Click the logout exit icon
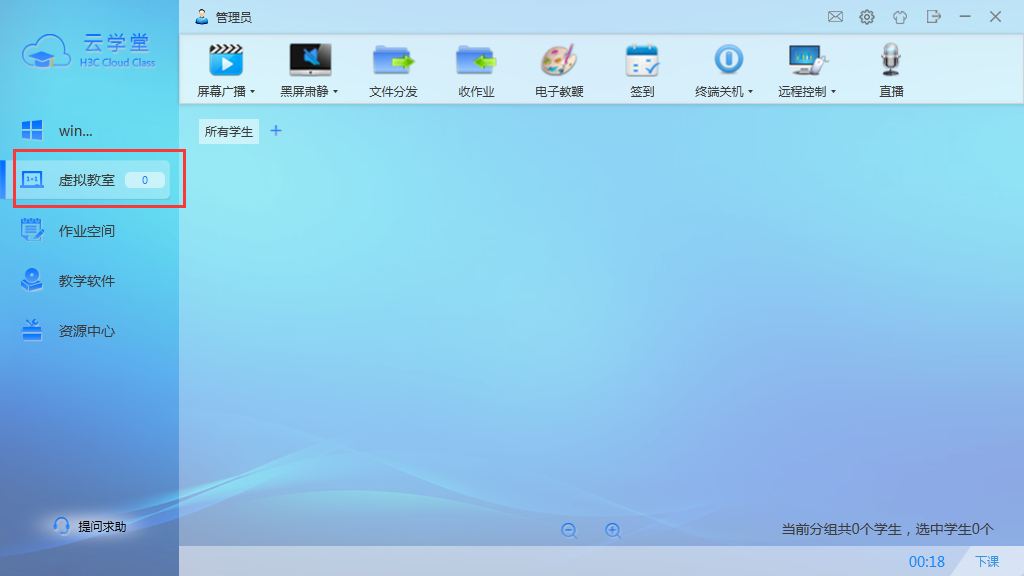The image size is (1024, 576). coord(934,17)
